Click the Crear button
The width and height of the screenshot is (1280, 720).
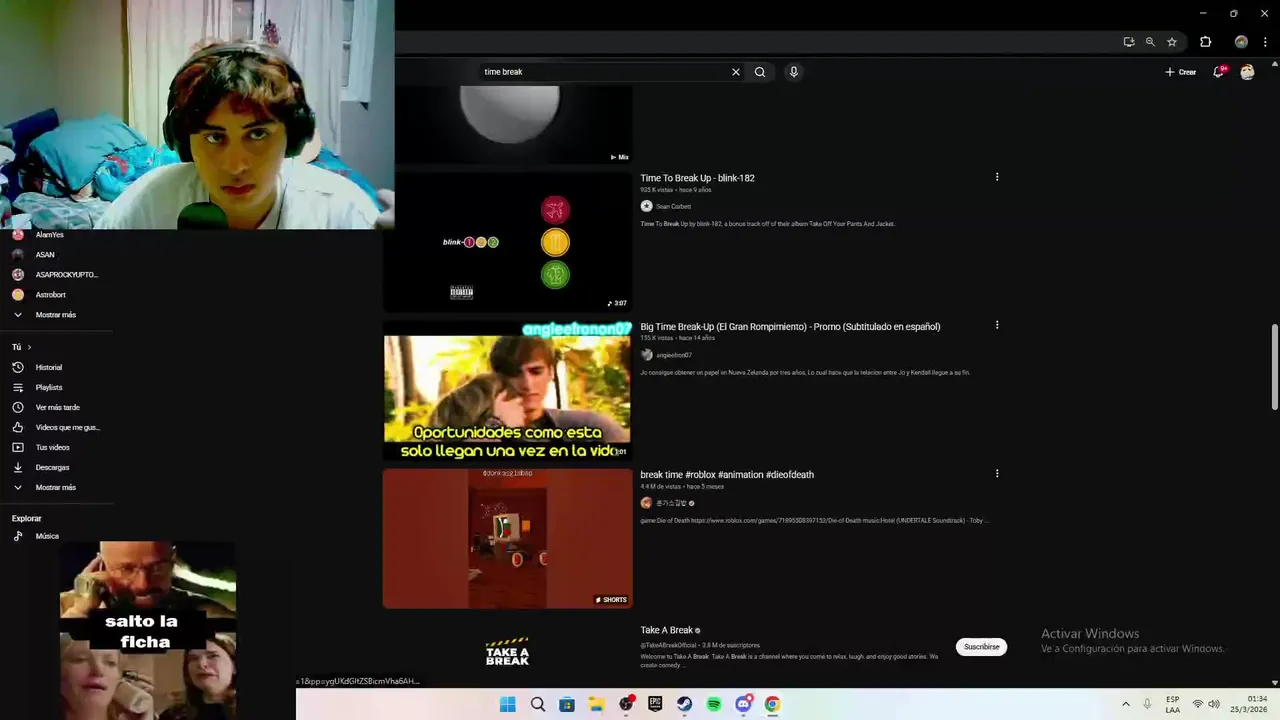[1181, 72]
